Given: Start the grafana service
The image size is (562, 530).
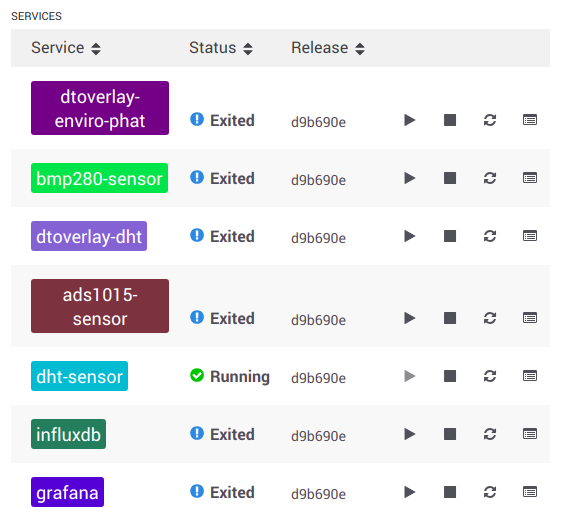Looking at the screenshot, I should (410, 492).
